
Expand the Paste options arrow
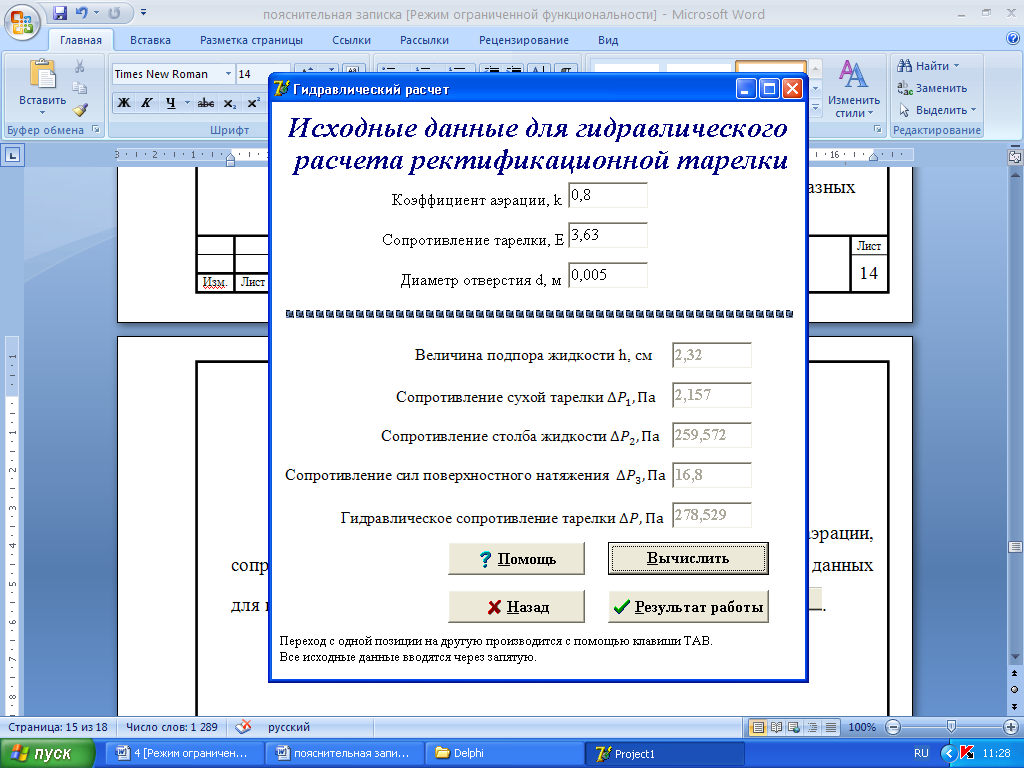(x=42, y=112)
